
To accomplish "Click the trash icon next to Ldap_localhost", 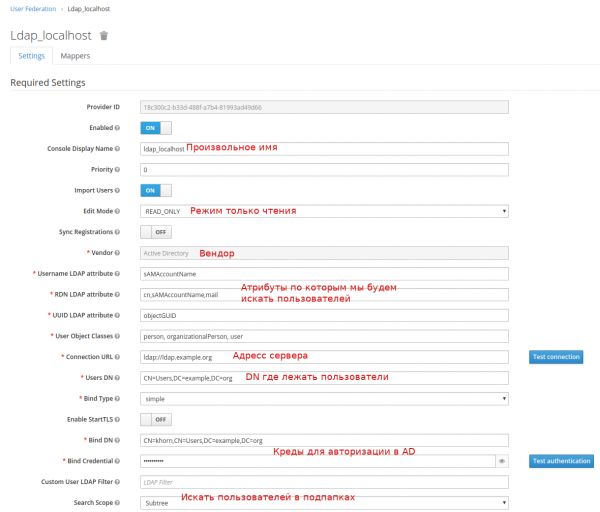I will coord(104,35).
